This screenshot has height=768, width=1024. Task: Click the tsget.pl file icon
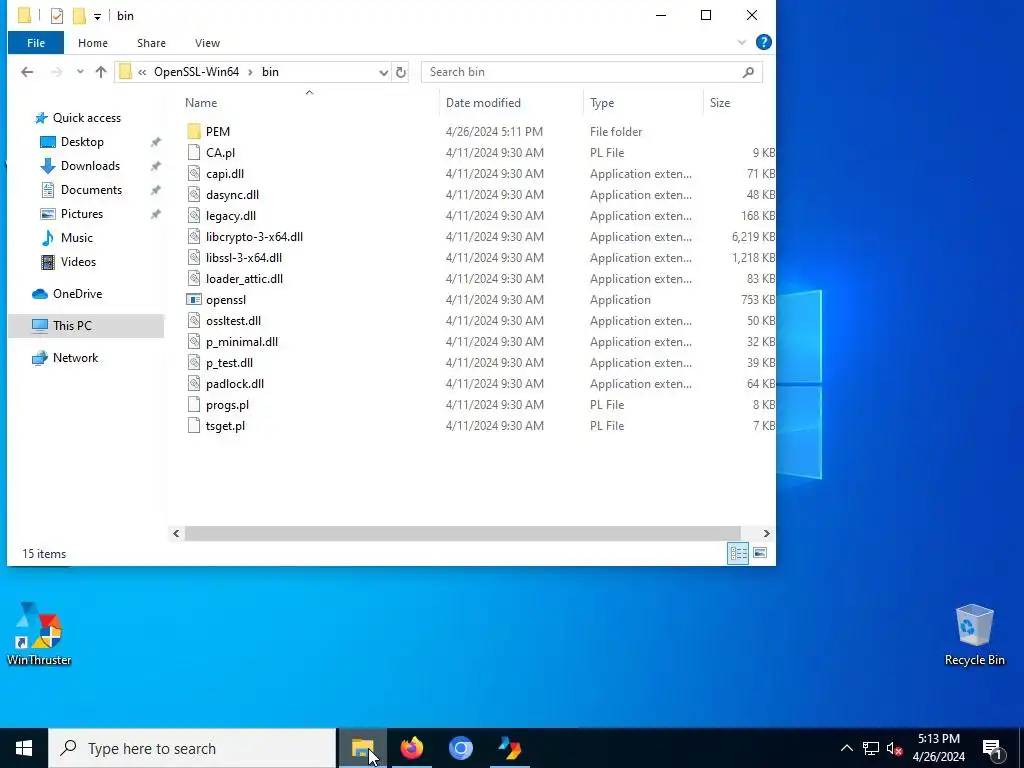[193, 426]
